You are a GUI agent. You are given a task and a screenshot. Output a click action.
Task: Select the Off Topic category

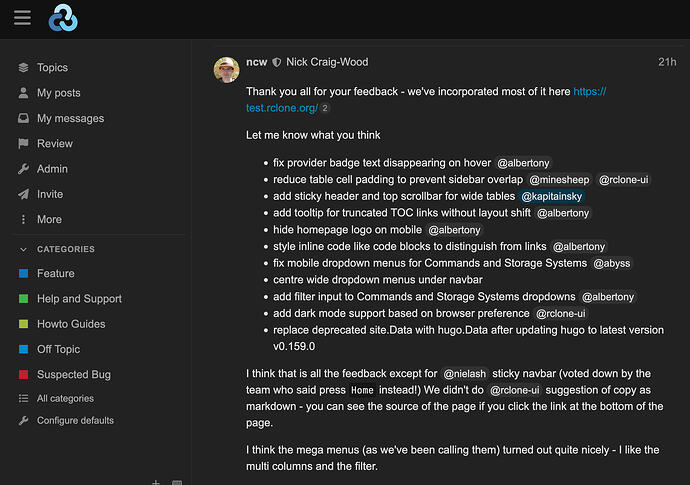59,349
